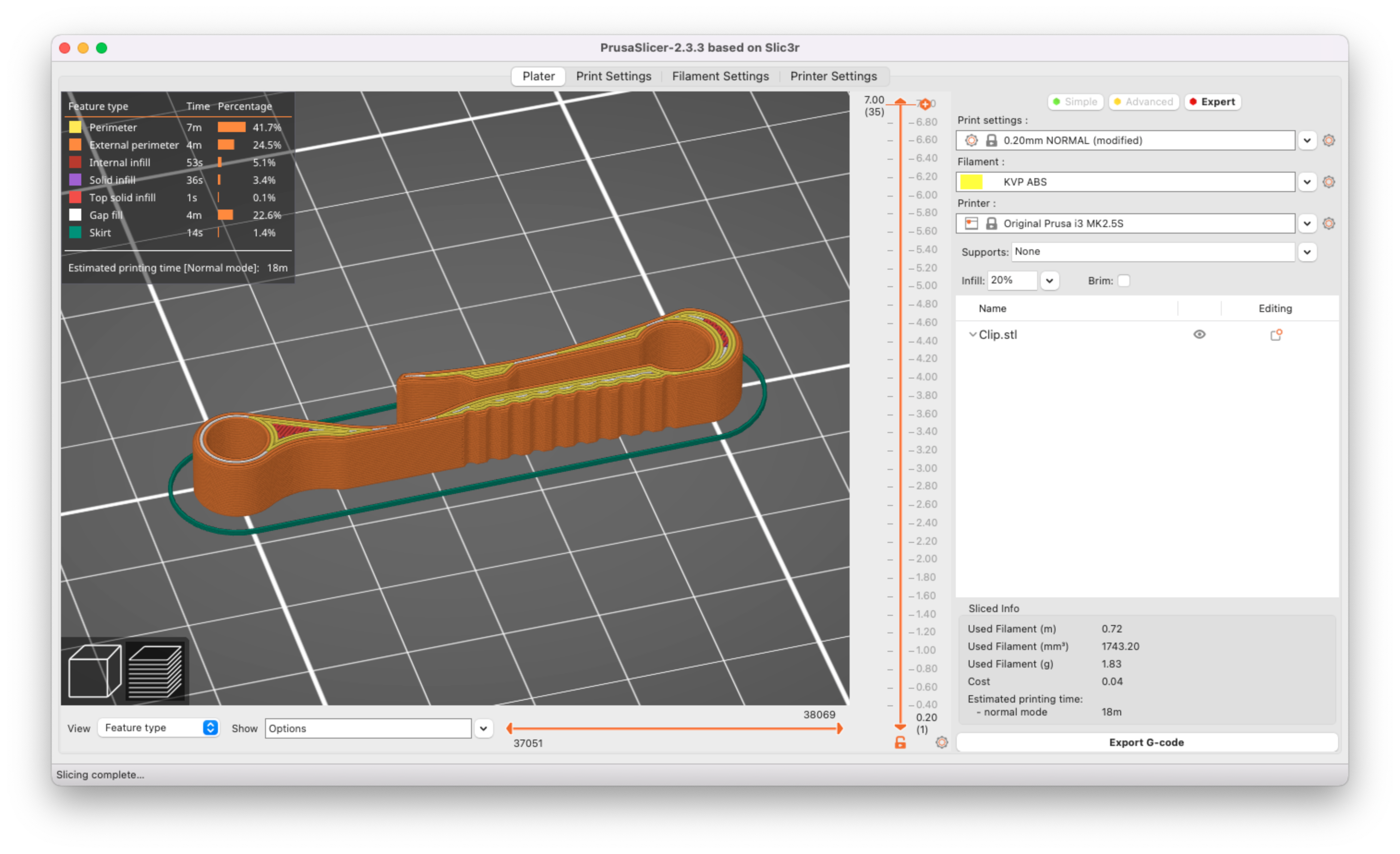Toggle visibility of Clip.stl eye icon
The image size is (1400, 854).
click(x=1200, y=334)
